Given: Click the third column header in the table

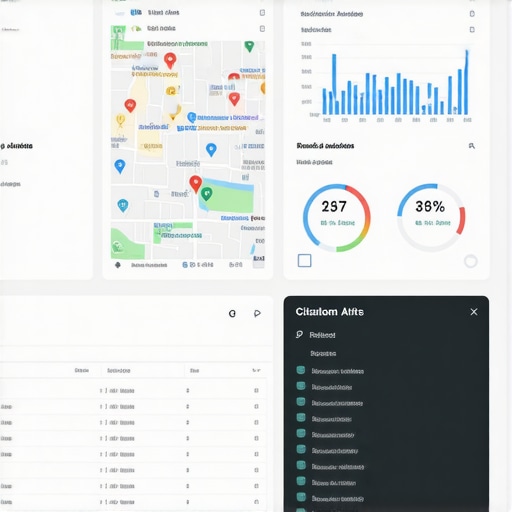Looking at the screenshot, I should [194, 371].
